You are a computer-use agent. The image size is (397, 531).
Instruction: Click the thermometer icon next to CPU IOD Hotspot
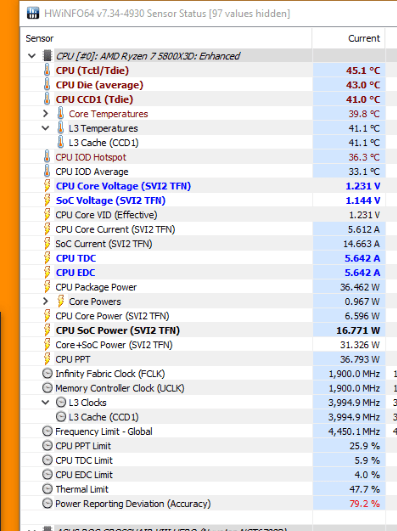click(x=47, y=157)
